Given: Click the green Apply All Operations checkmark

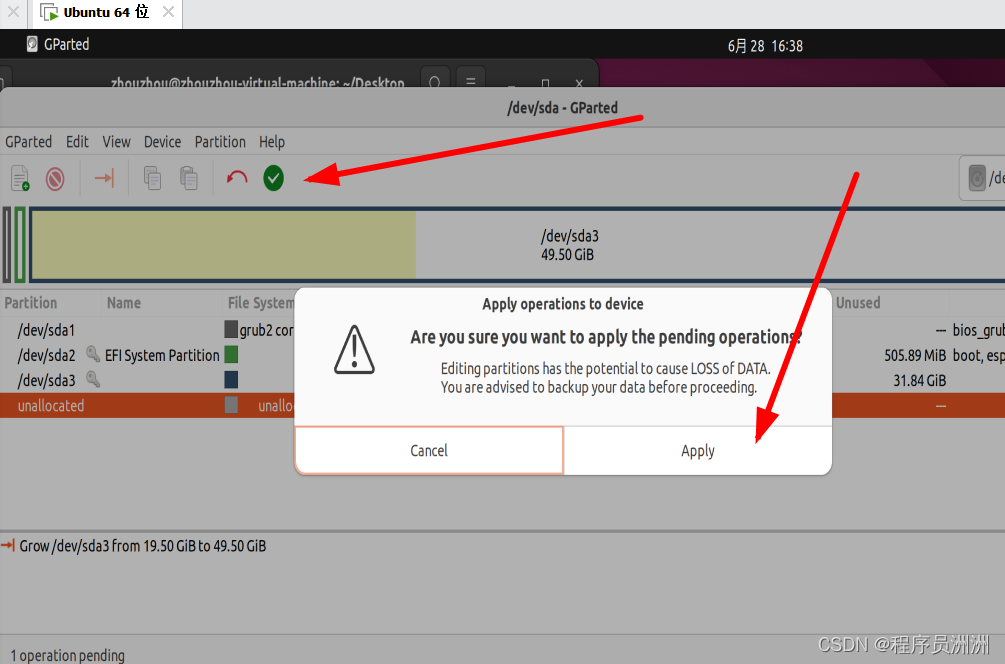Looking at the screenshot, I should point(274,178).
